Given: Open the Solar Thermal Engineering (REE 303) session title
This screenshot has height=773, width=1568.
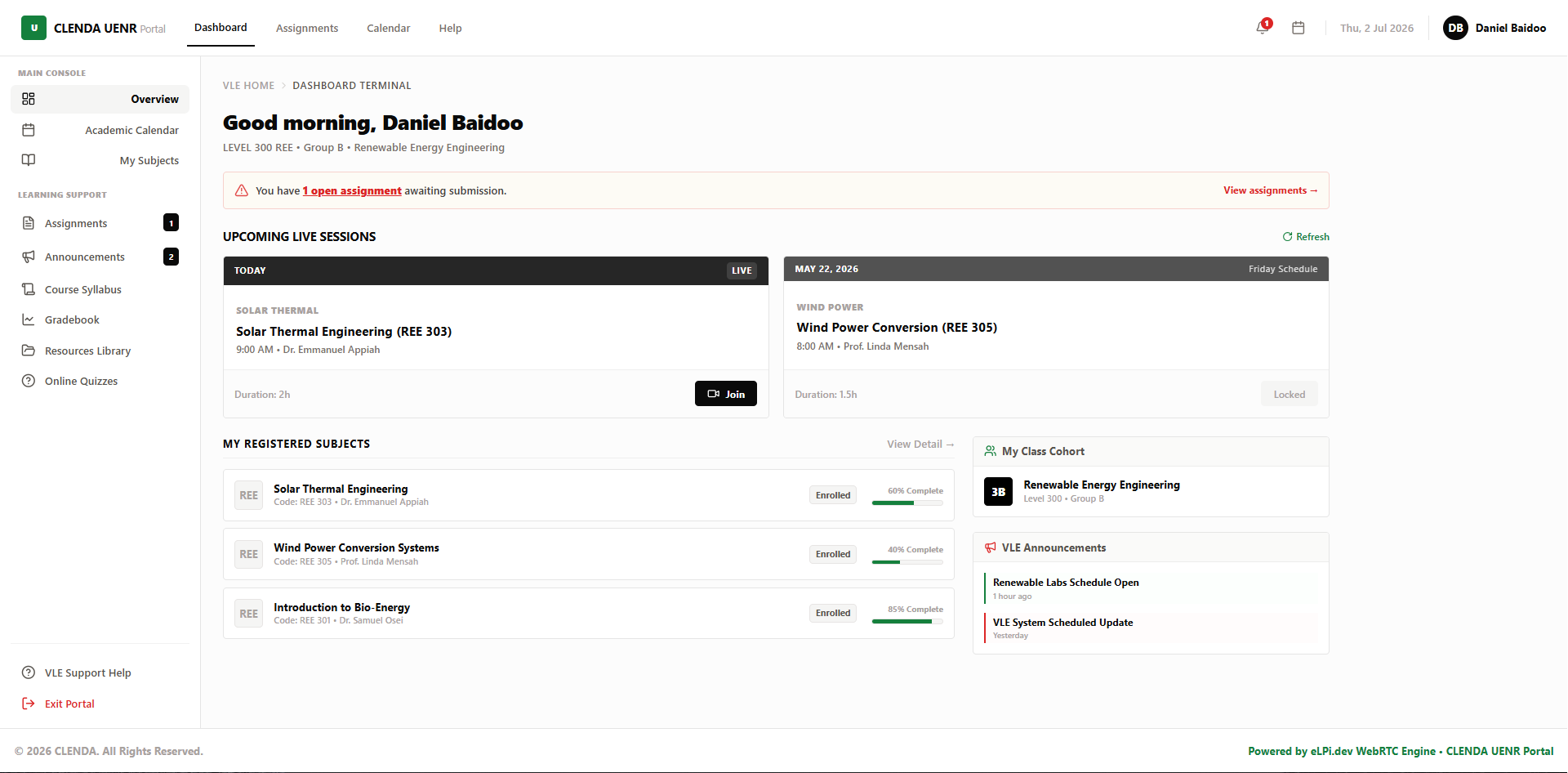Looking at the screenshot, I should click(344, 331).
